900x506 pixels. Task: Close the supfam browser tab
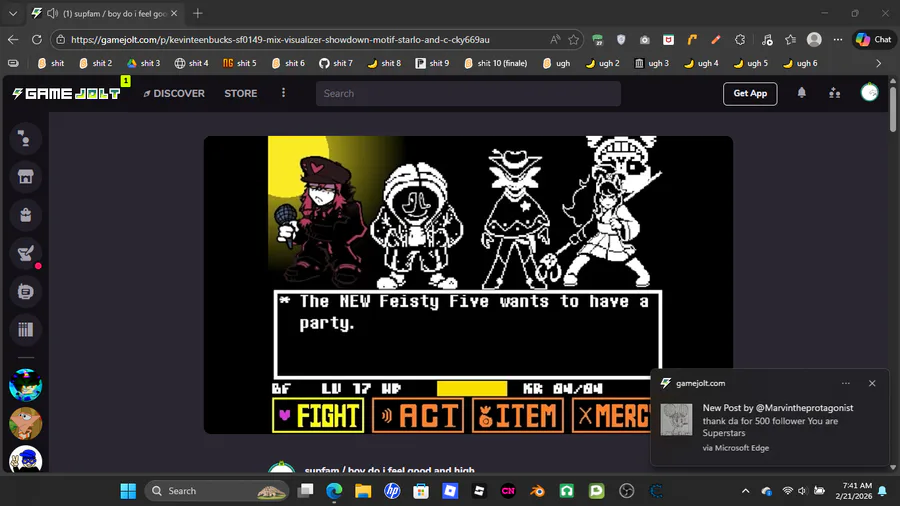coord(174,13)
